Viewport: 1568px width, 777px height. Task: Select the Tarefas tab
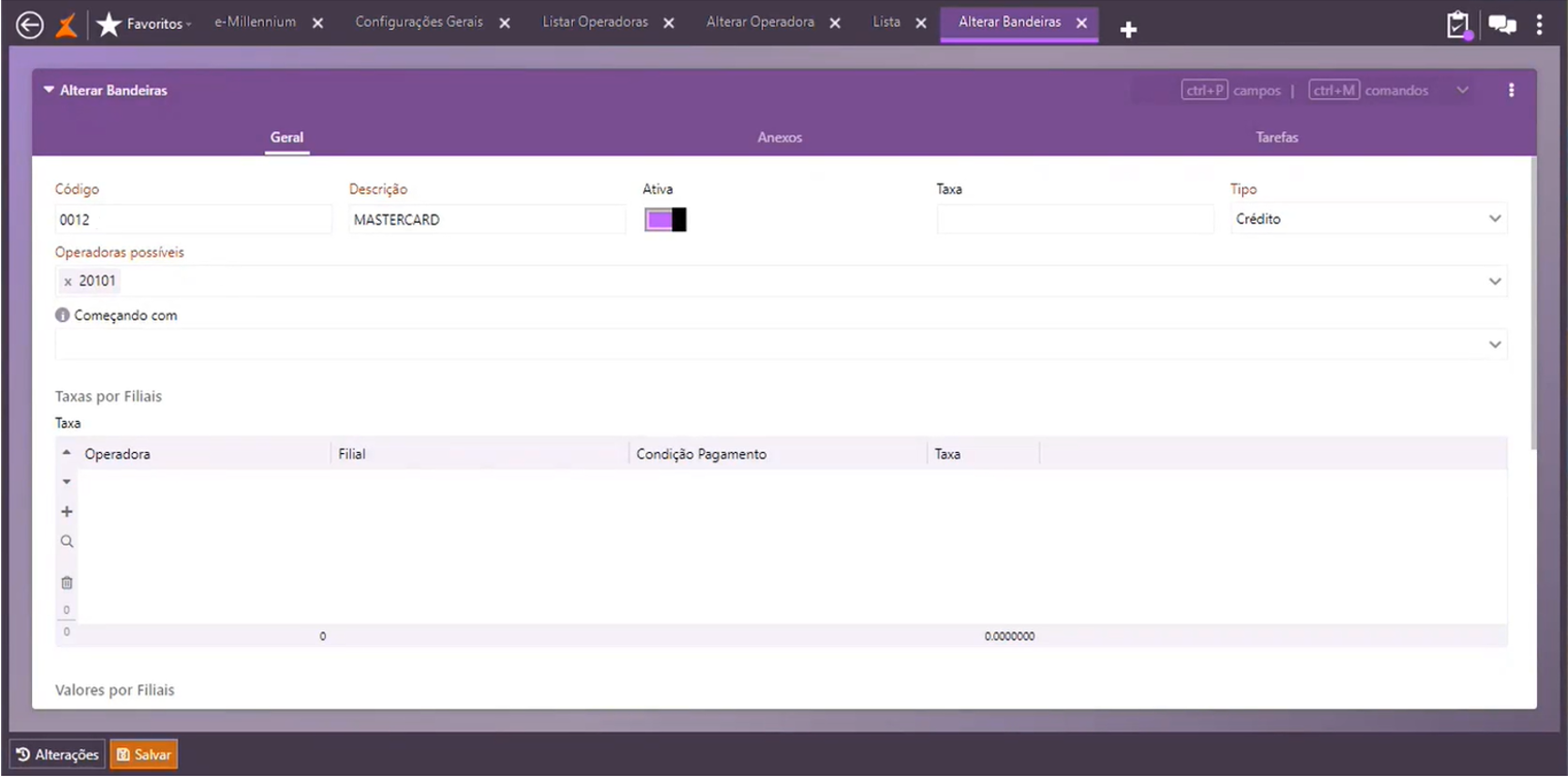tap(1277, 138)
